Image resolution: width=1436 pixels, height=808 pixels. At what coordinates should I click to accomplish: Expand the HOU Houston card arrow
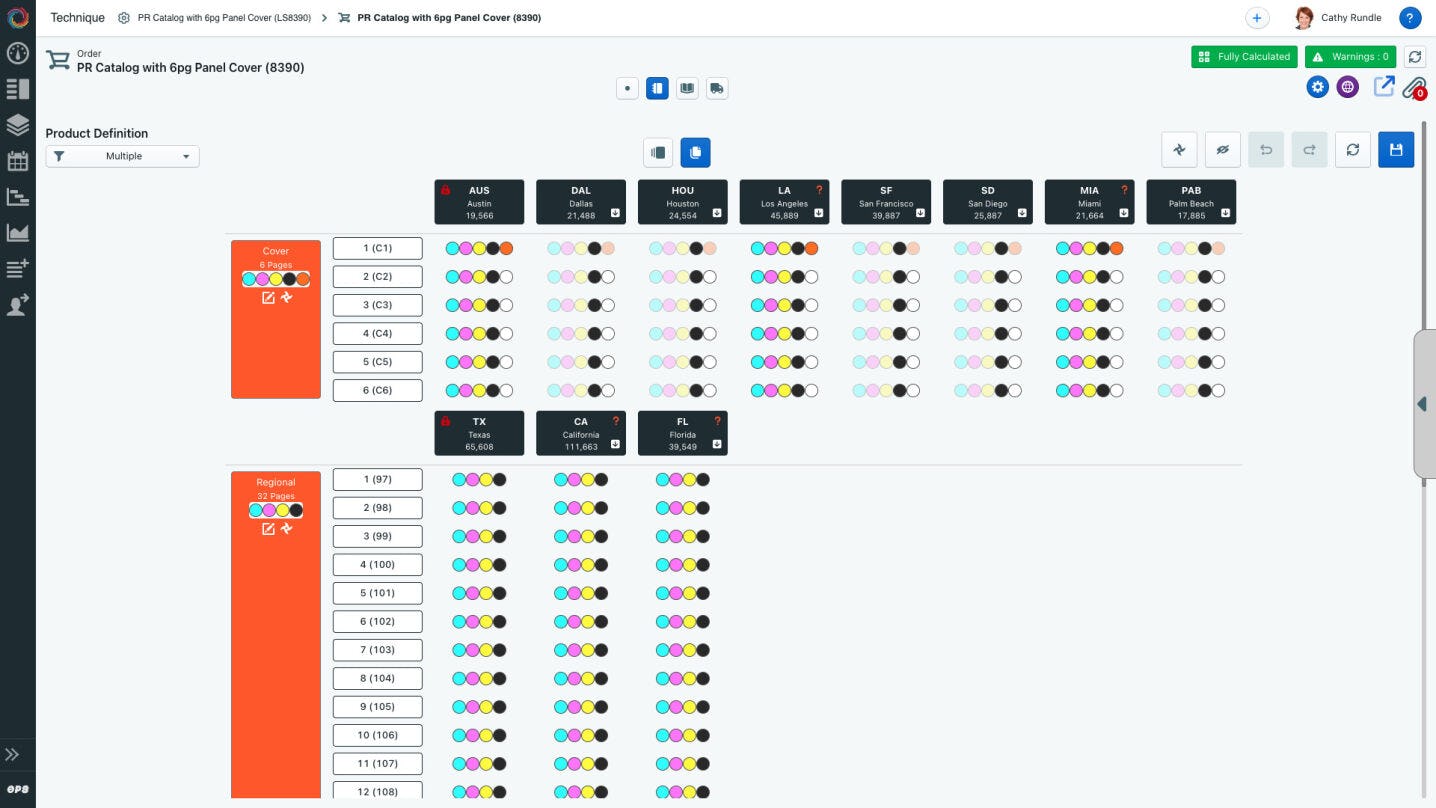717,213
